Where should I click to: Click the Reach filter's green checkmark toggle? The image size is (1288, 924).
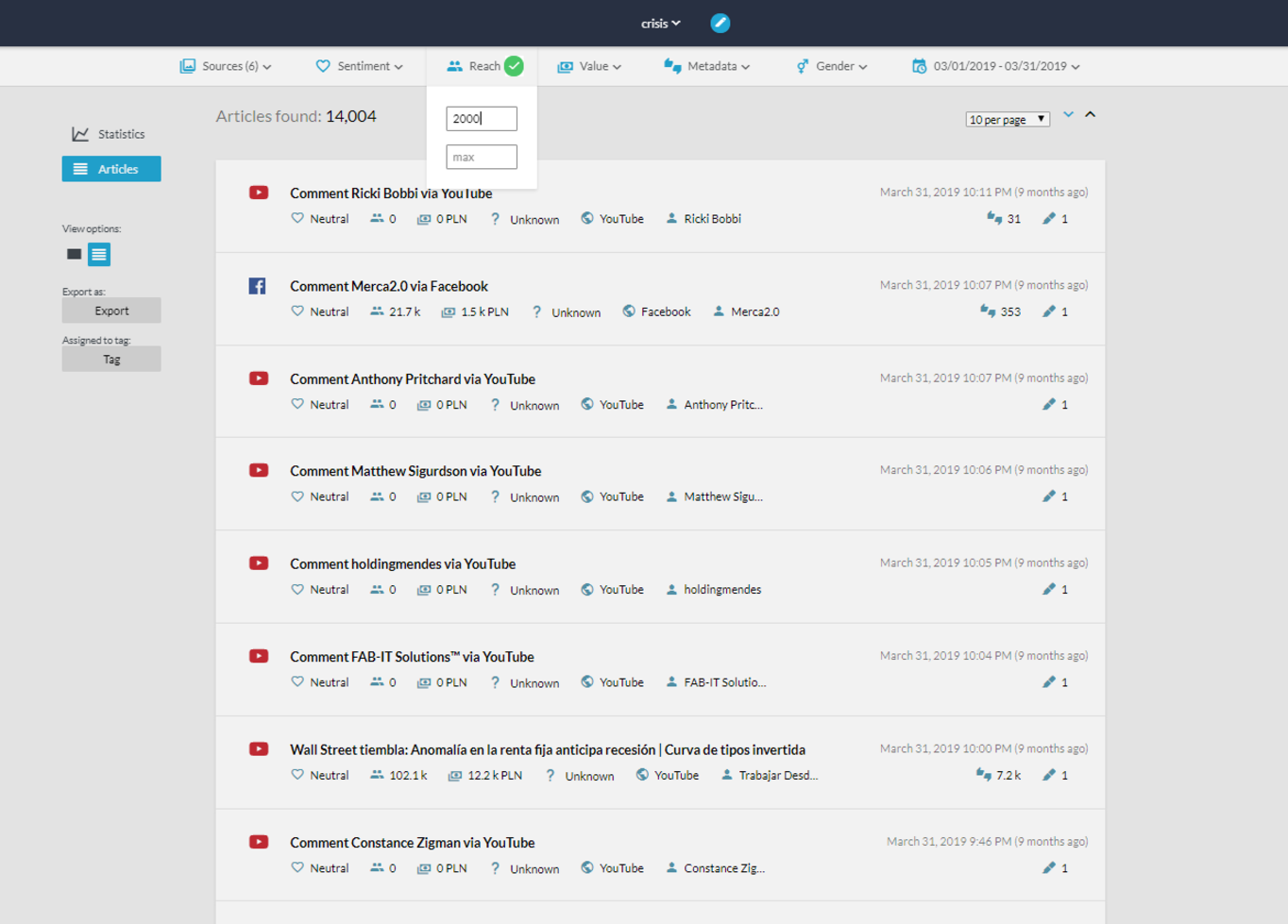(x=514, y=66)
